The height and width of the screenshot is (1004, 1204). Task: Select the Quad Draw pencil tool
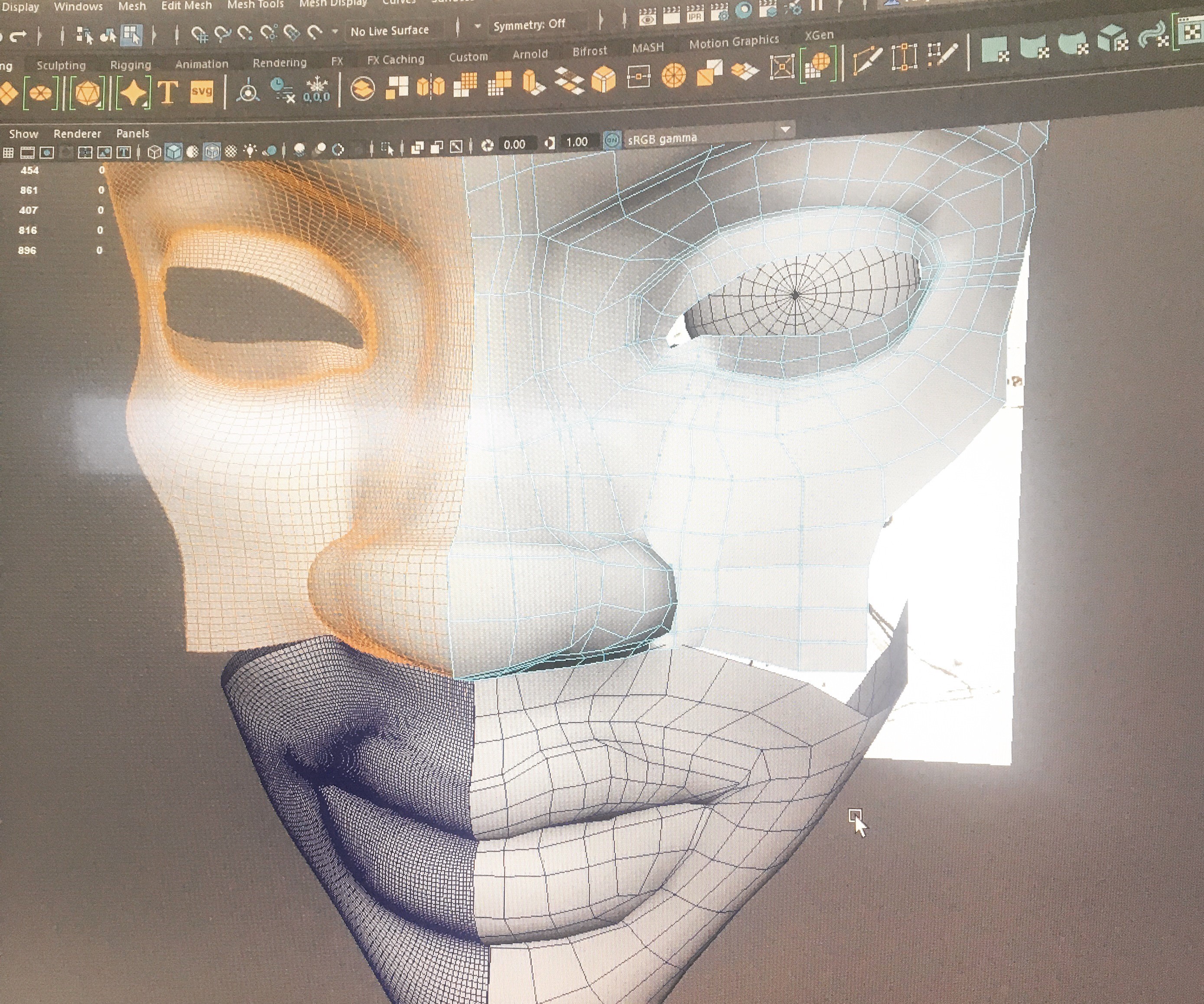pos(942,55)
